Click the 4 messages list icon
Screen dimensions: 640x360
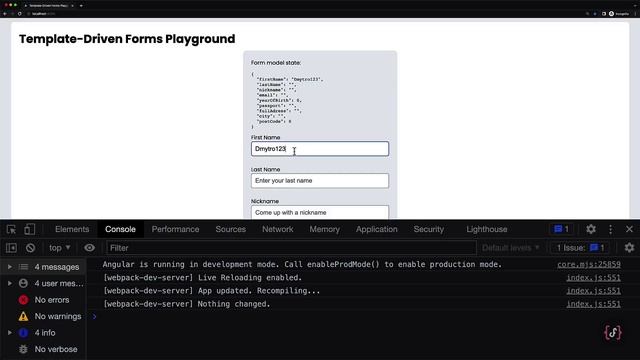23,267
